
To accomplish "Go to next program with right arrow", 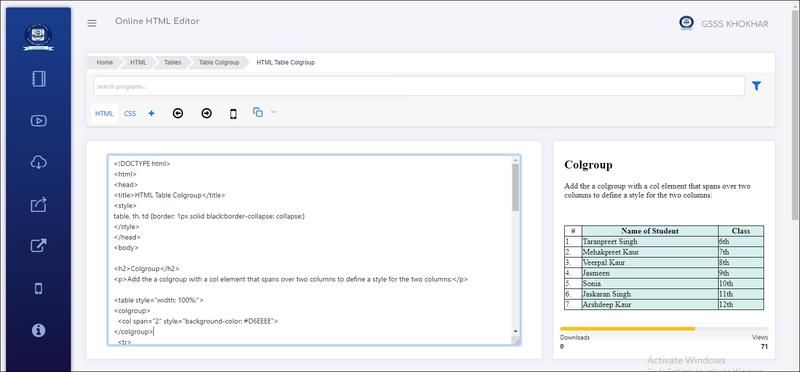I will (206, 113).
